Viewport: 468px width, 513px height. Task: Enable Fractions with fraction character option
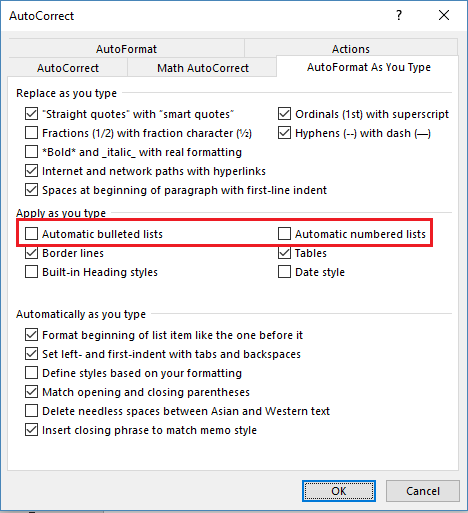click(x=31, y=133)
